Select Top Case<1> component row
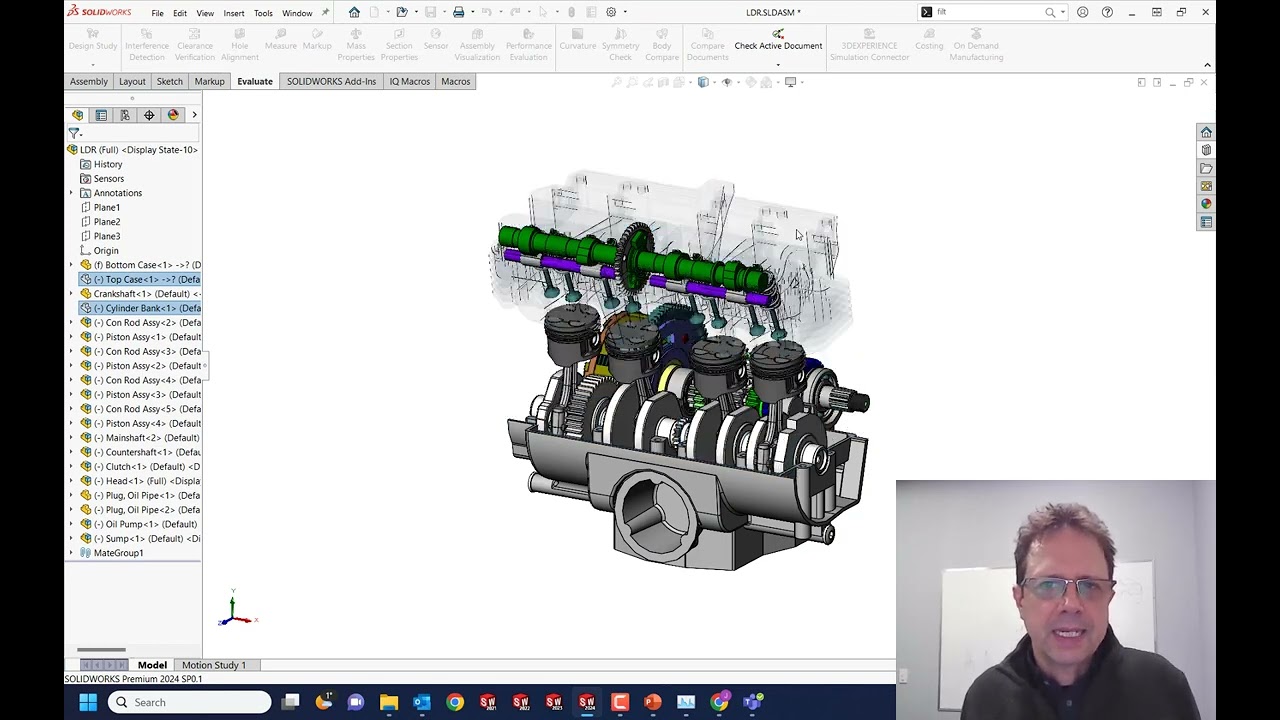 [x=140, y=279]
